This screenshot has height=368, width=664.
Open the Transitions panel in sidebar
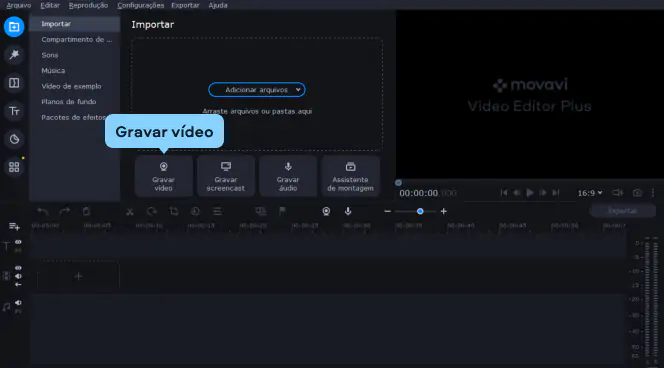click(x=14, y=83)
